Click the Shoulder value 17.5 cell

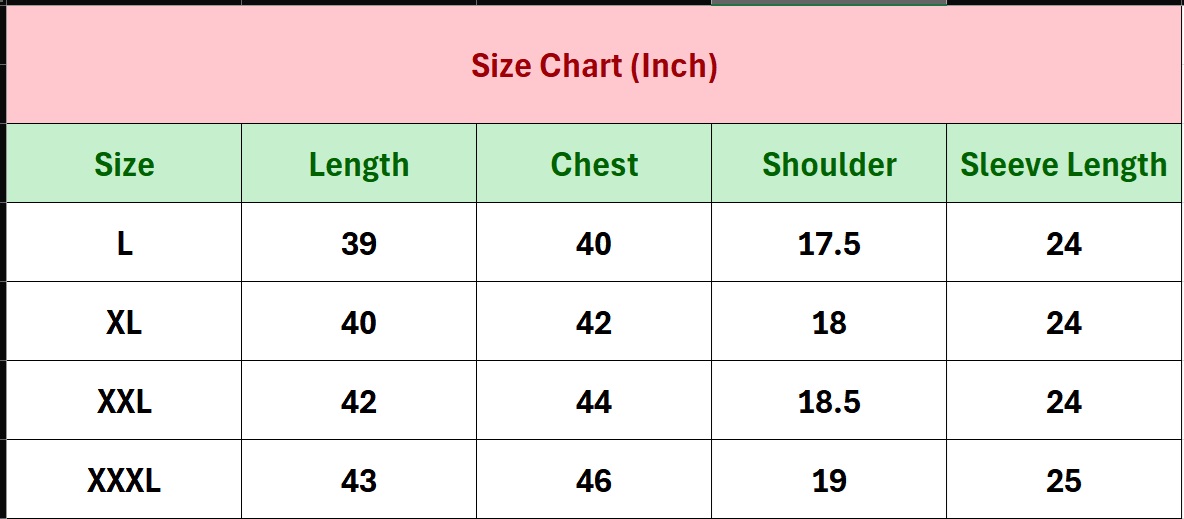click(x=829, y=243)
